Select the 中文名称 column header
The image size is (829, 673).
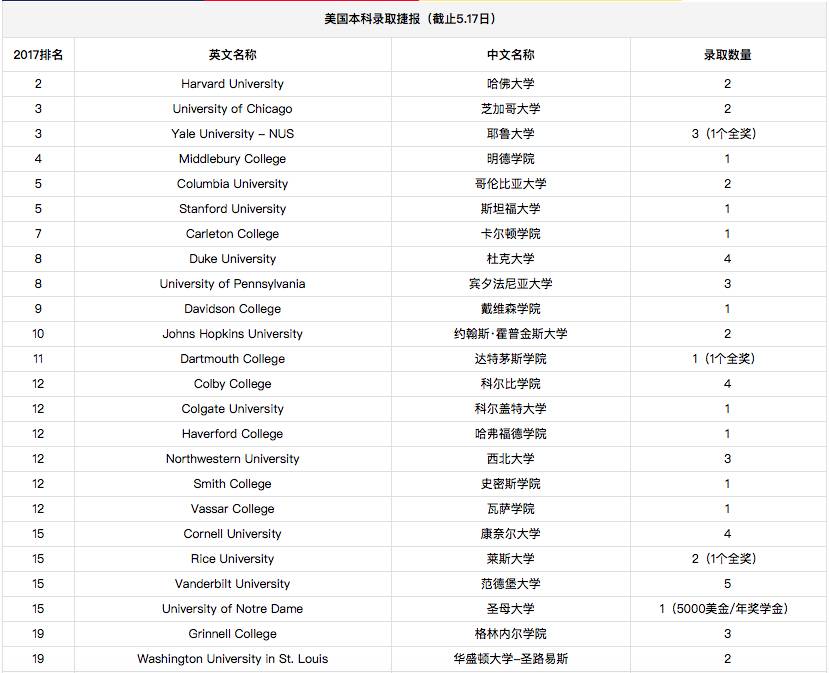point(511,54)
